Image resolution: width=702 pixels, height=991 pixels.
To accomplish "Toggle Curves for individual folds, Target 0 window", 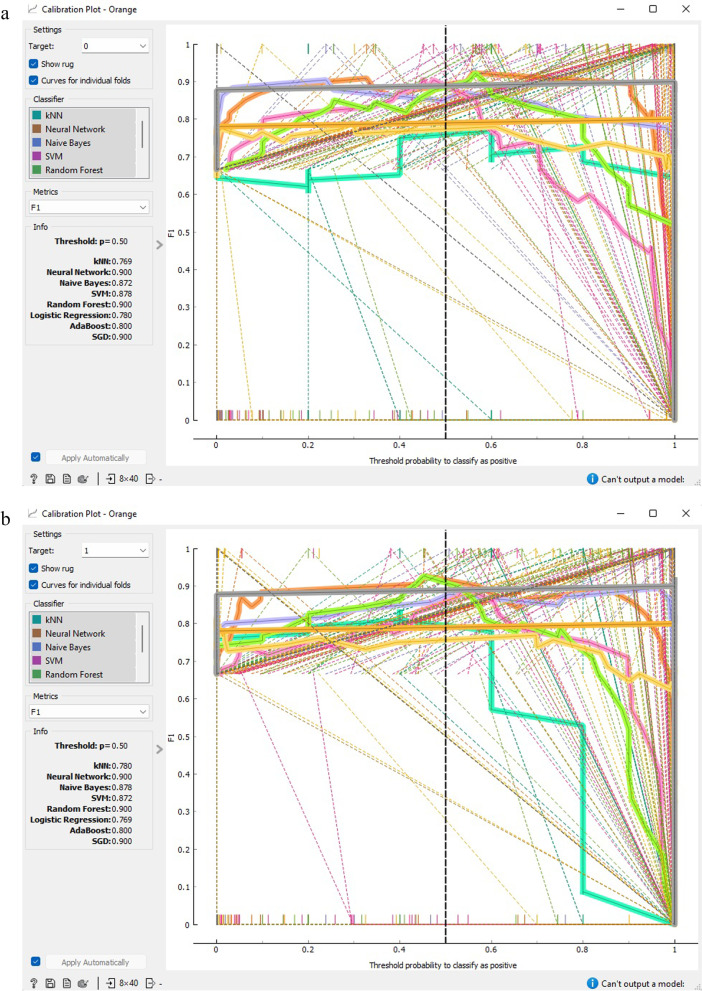I will click(33, 80).
